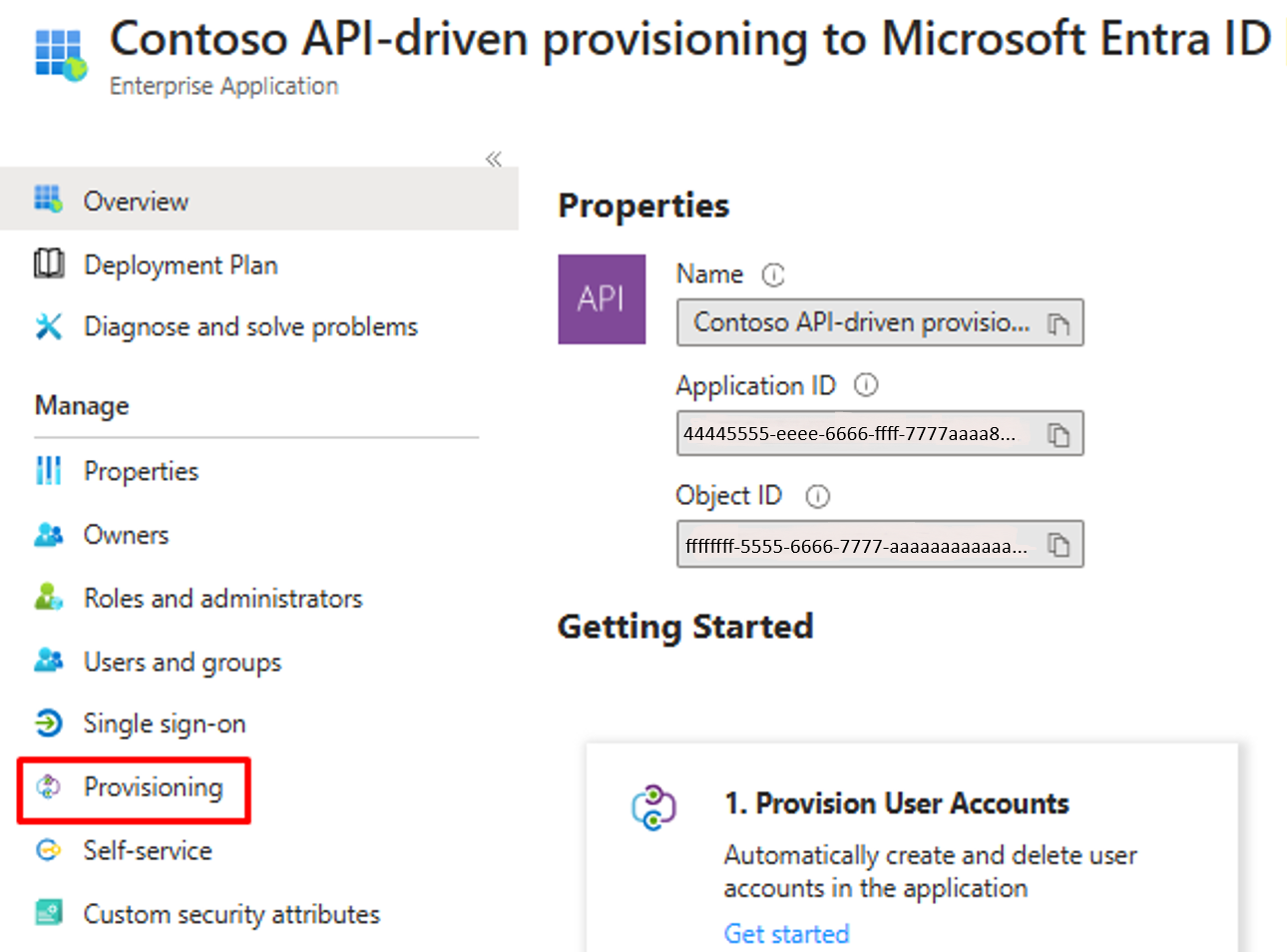Image resolution: width=1287 pixels, height=952 pixels.
Task: Click the Roles and administrators icon
Action: pyautogui.click(x=48, y=597)
